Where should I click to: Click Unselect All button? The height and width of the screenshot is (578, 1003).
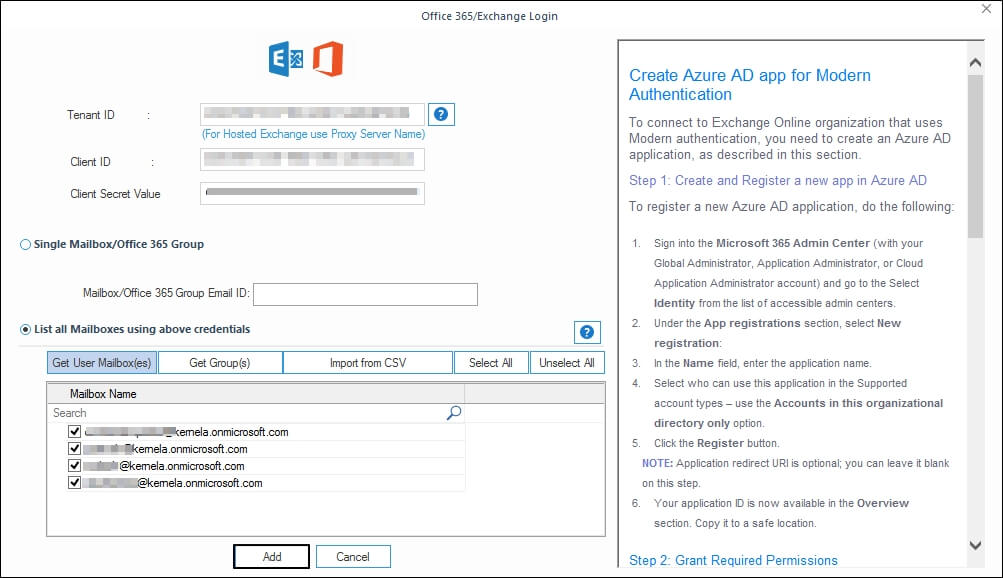[x=567, y=363]
